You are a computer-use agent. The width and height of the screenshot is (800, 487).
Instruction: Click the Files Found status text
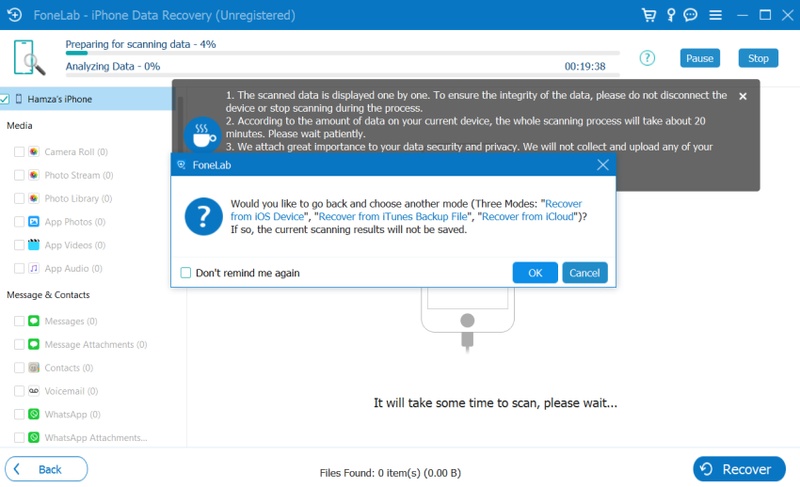tap(390, 473)
